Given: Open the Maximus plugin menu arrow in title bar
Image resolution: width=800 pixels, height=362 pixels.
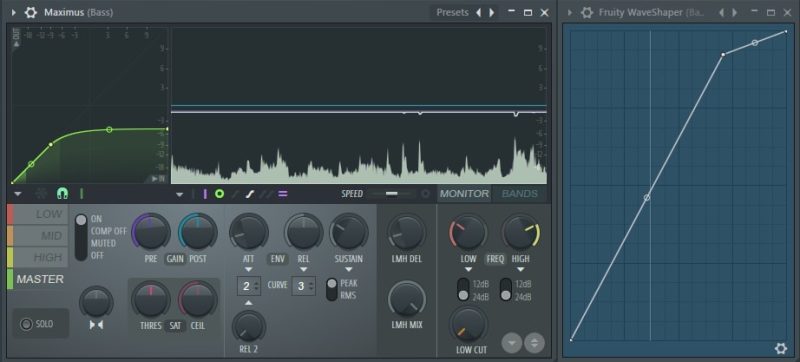Looking at the screenshot, I should click(x=14, y=12).
